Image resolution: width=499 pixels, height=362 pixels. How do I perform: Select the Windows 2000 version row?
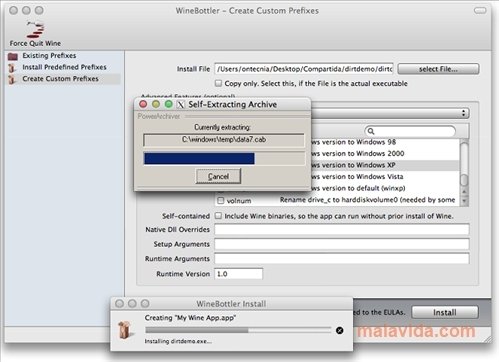tap(385, 154)
